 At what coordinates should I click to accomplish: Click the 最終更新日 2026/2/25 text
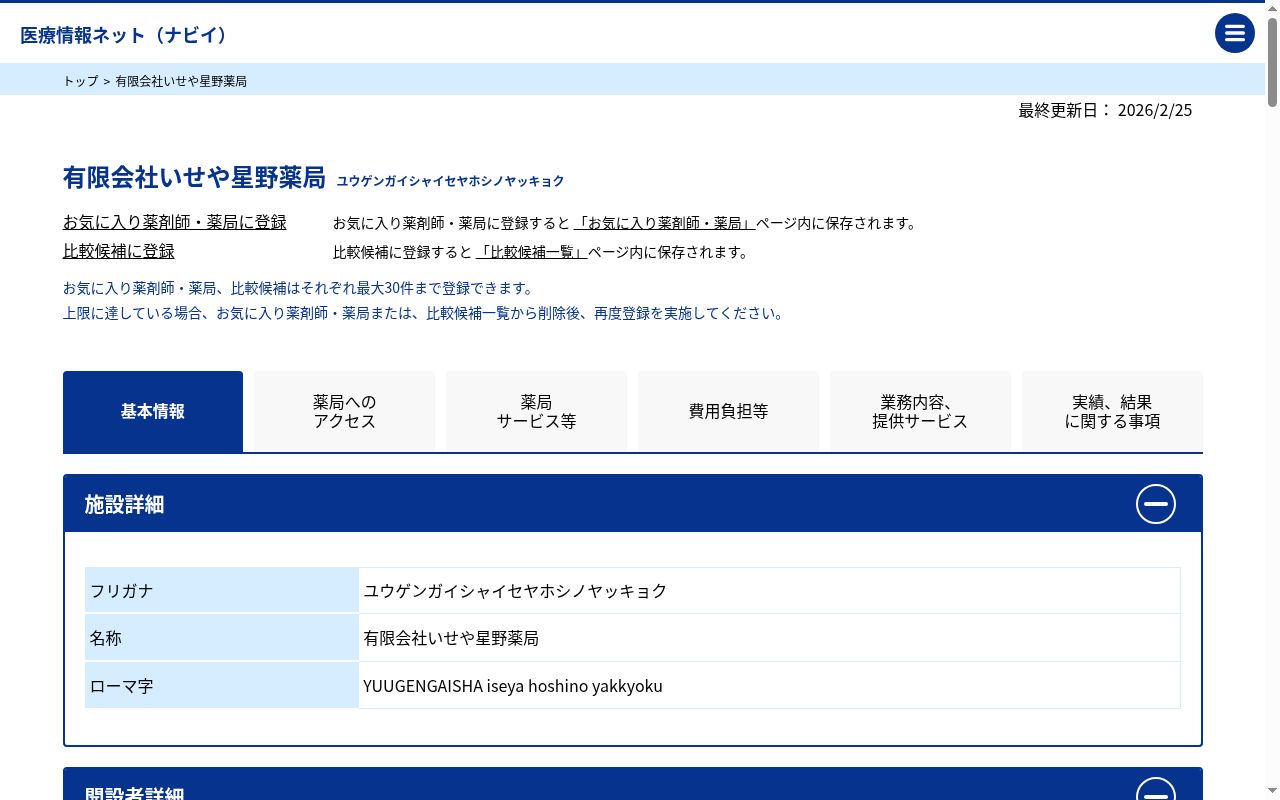[1105, 110]
